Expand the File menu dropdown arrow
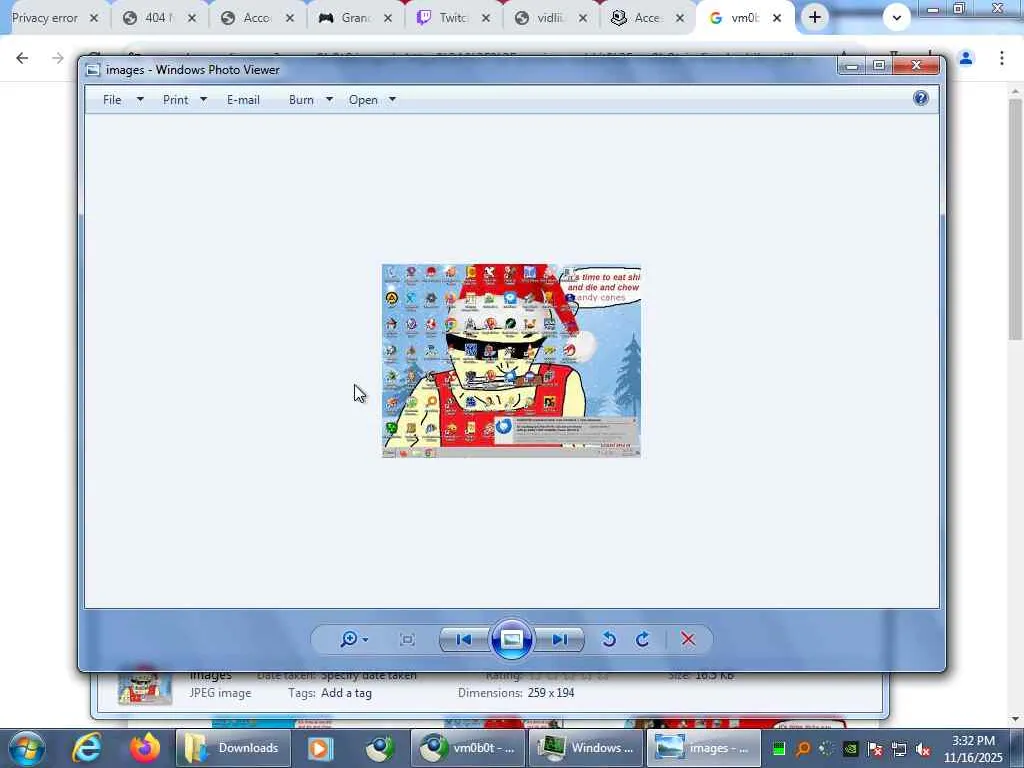Screen dimensions: 1024x768 (140, 100)
